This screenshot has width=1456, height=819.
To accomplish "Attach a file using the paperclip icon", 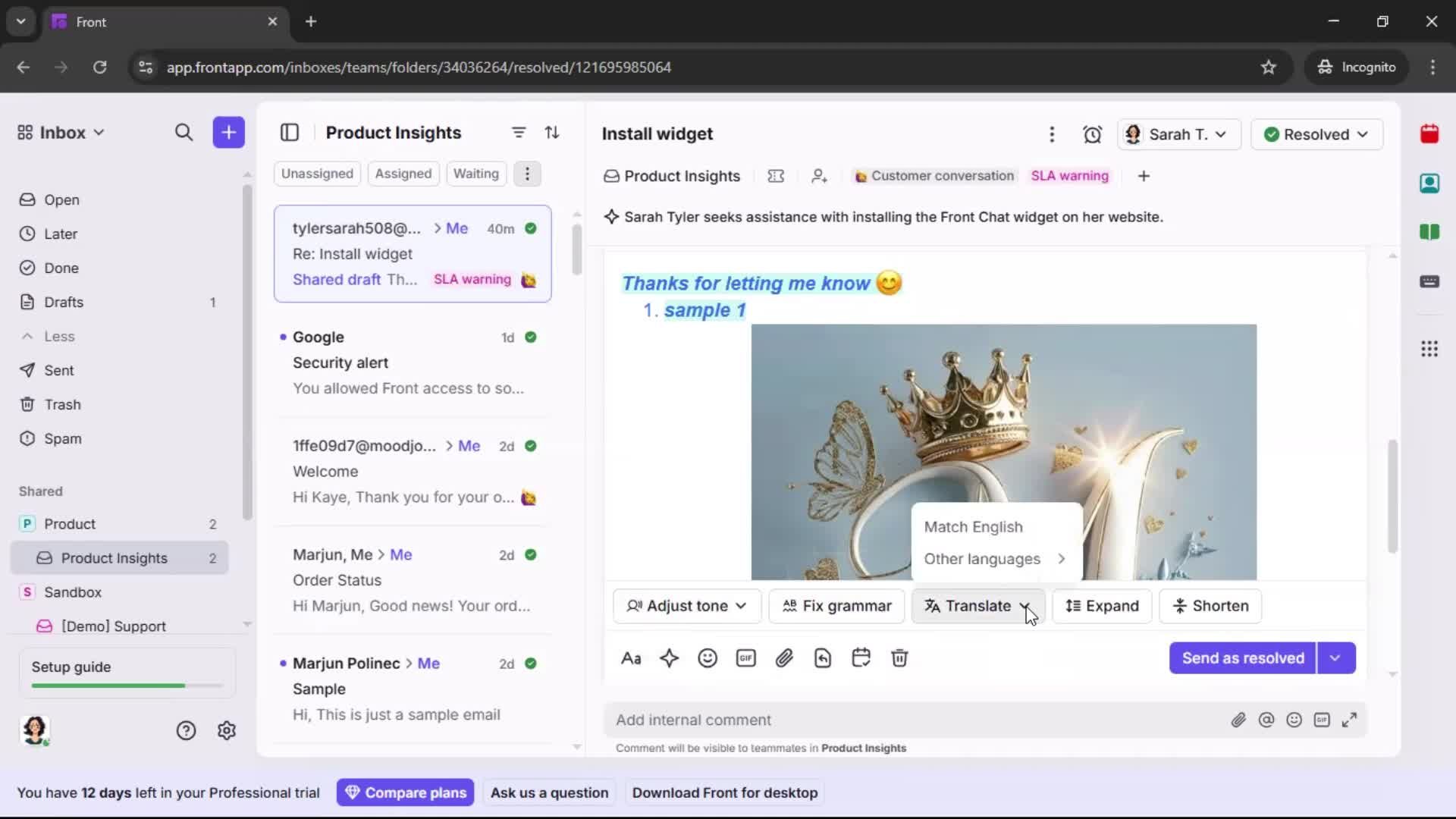I will [784, 658].
